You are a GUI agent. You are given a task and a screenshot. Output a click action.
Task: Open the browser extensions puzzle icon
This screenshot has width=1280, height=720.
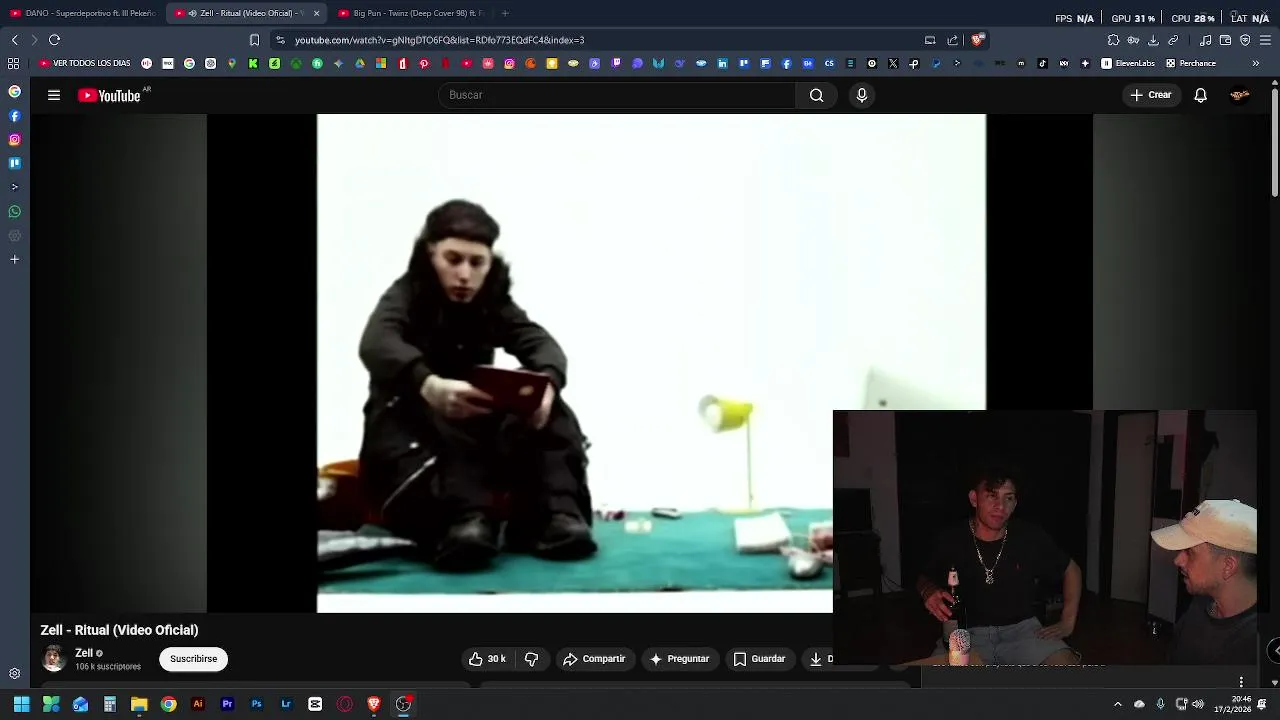(x=1113, y=40)
